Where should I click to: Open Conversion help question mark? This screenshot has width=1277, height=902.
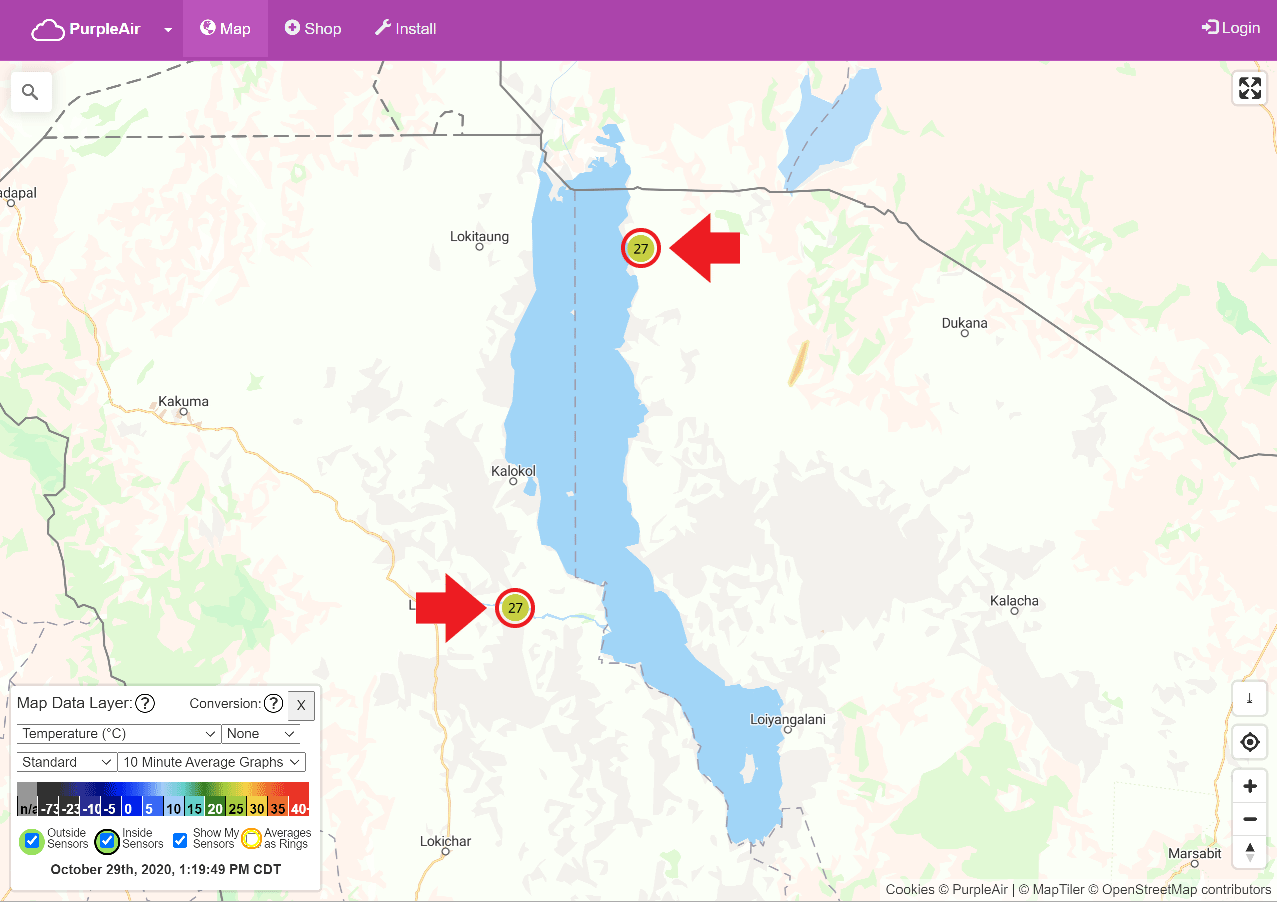(273, 704)
